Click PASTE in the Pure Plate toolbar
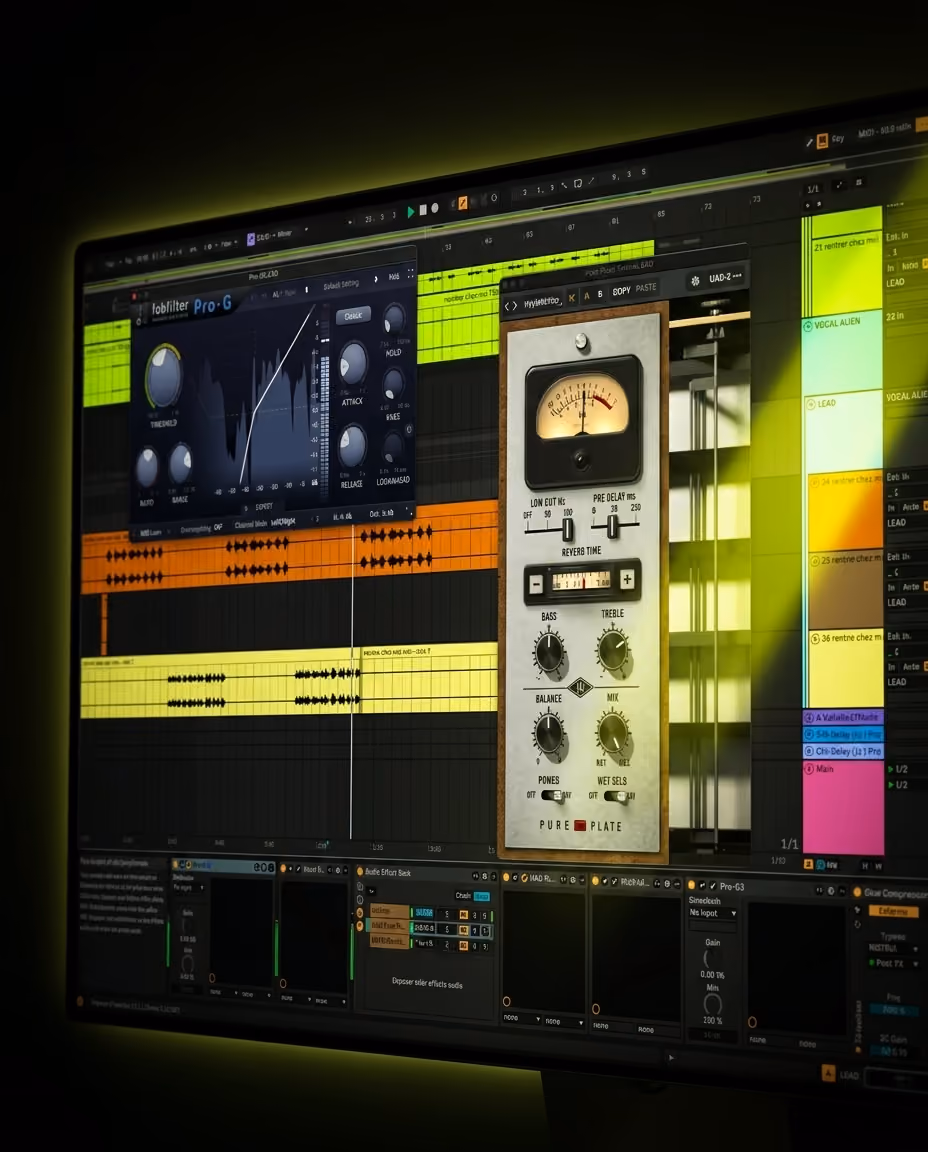 646,288
